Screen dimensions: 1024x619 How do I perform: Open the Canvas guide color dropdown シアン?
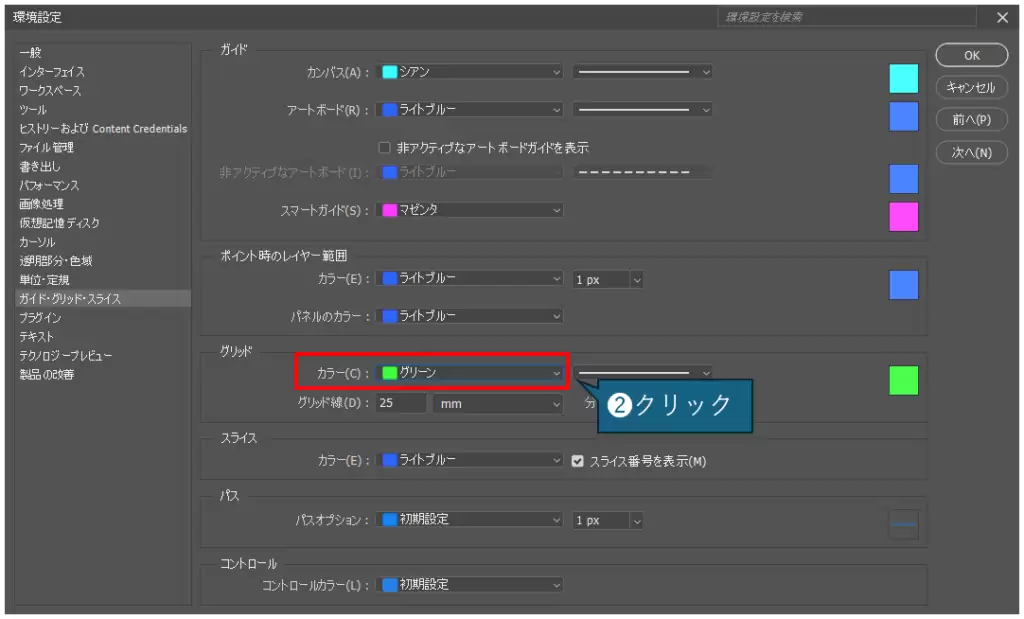coord(471,72)
